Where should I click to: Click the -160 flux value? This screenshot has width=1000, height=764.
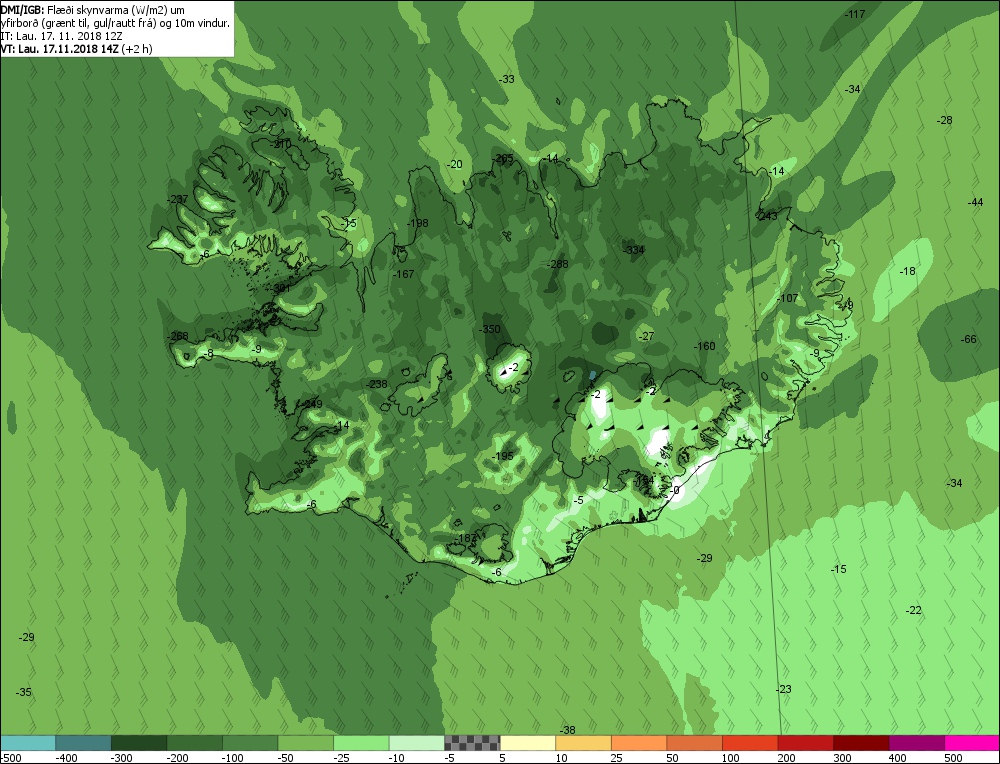705,346
